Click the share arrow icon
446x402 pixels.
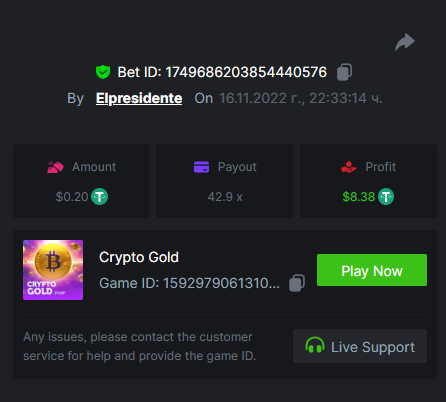tap(405, 42)
